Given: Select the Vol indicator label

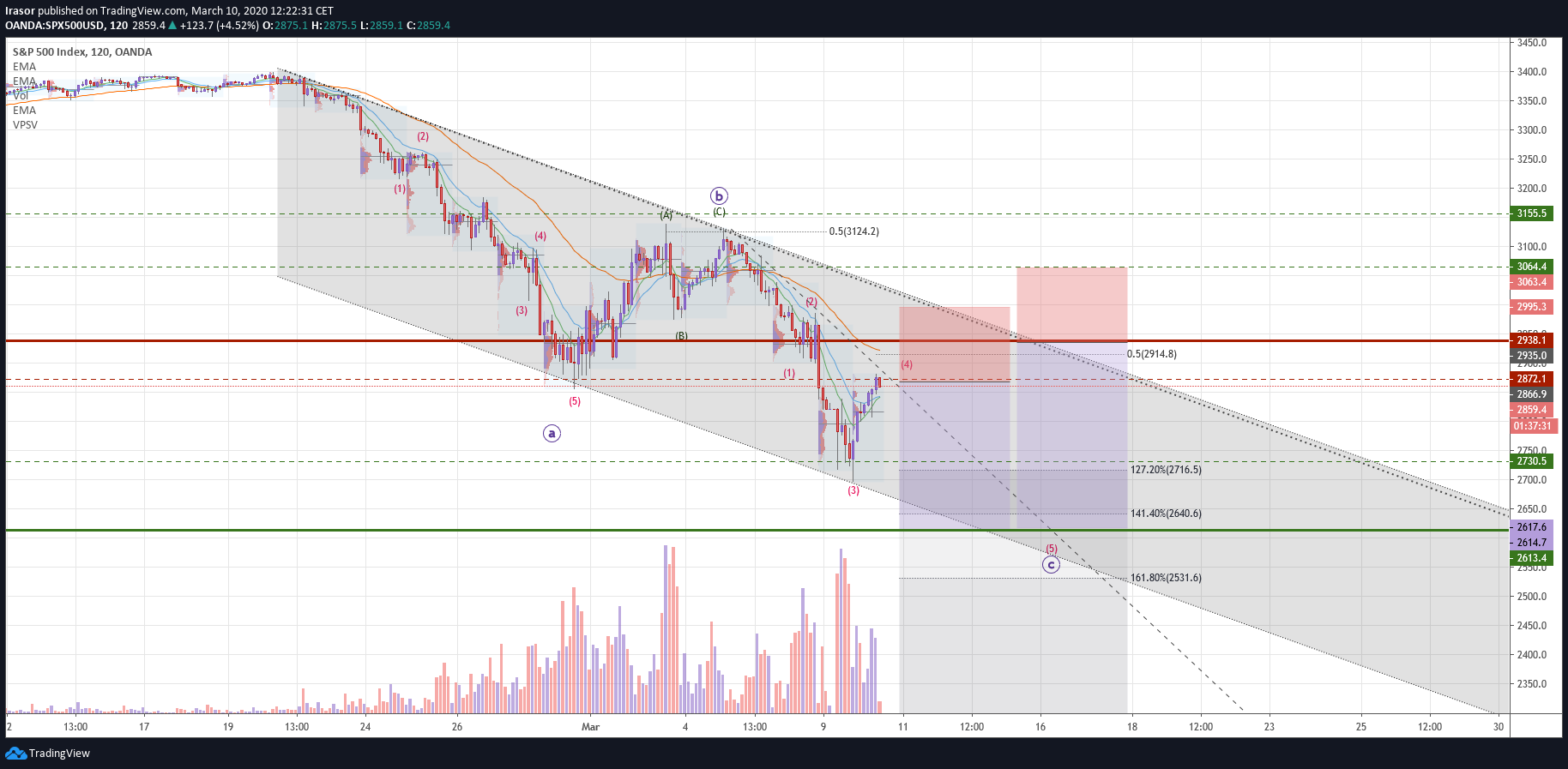Looking at the screenshot, I should pyautogui.click(x=21, y=96).
